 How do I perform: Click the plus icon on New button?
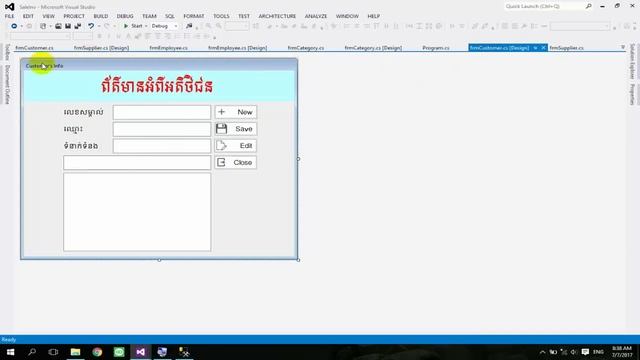pyautogui.click(x=222, y=112)
